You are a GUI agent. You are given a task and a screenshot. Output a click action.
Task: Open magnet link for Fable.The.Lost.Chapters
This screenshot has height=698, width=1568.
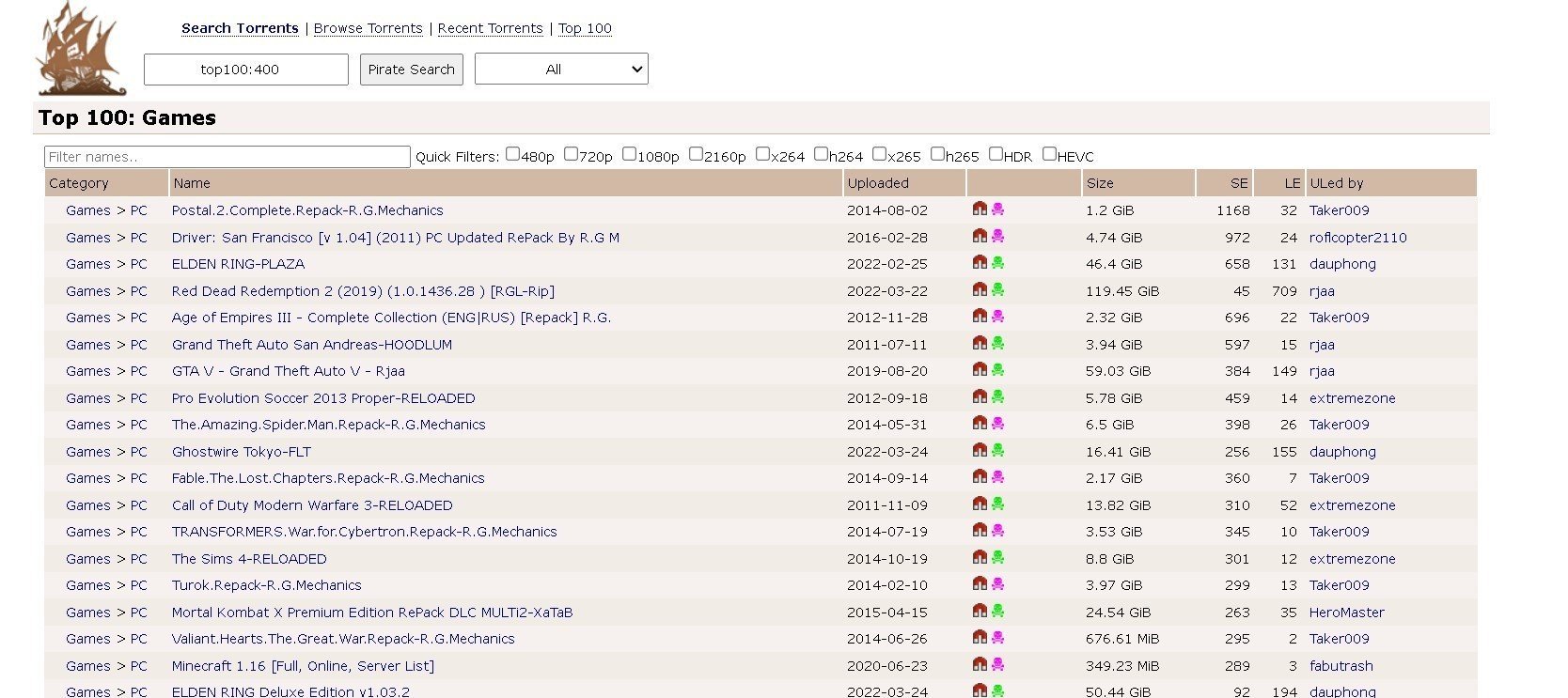pos(980,476)
